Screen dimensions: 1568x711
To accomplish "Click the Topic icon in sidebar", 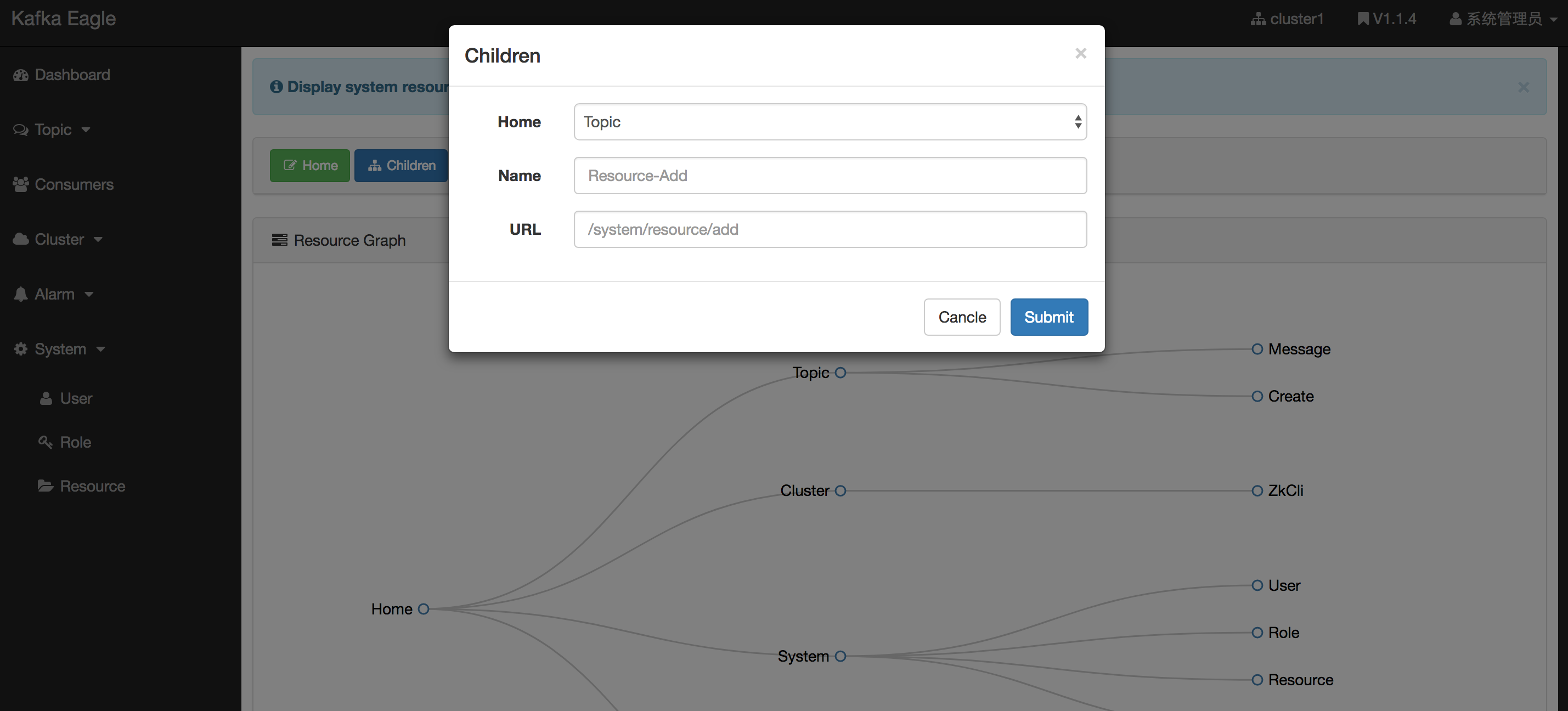I will (x=20, y=128).
